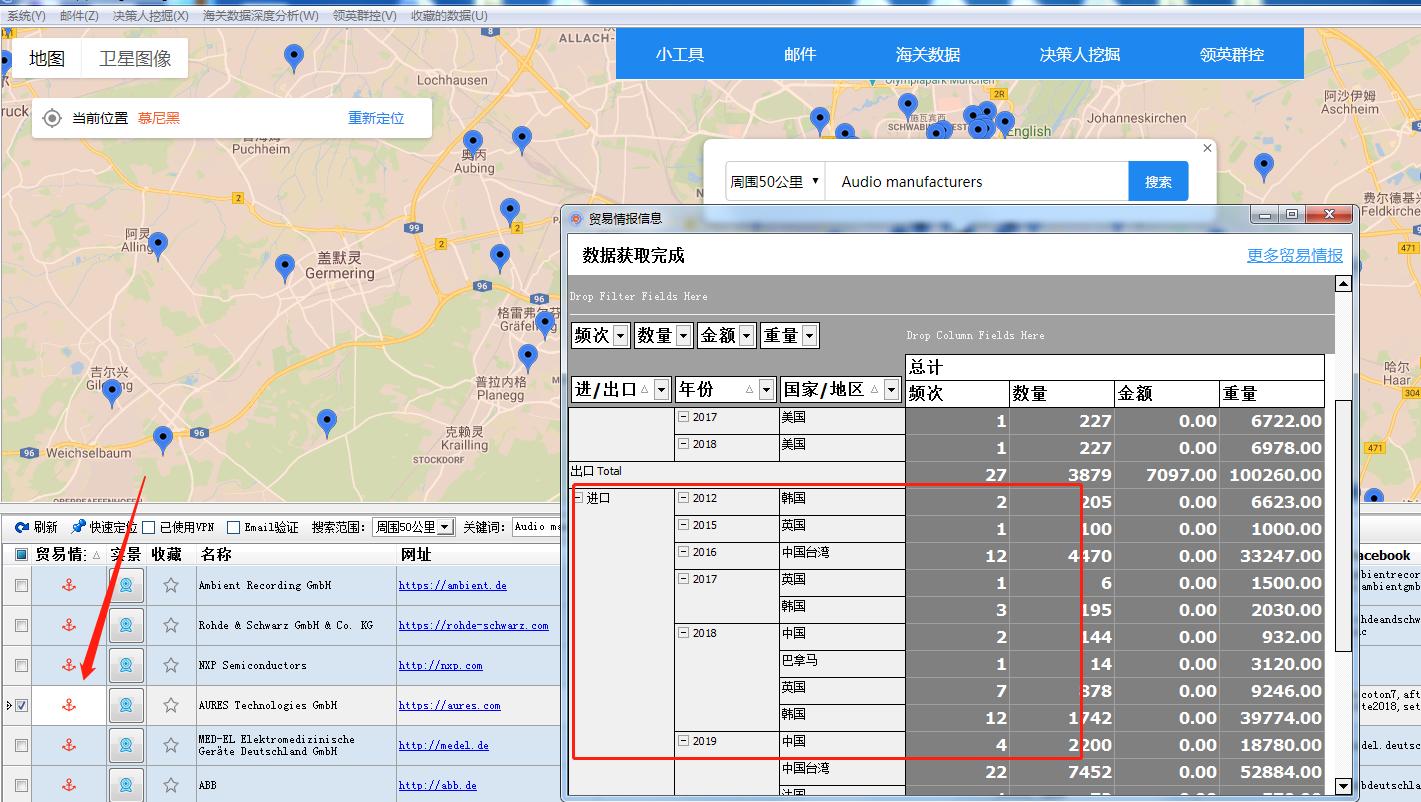Viewport: 1421px width, 802px height.
Task: Click the 贸易情报信息 window title icon
Action: 575,213
